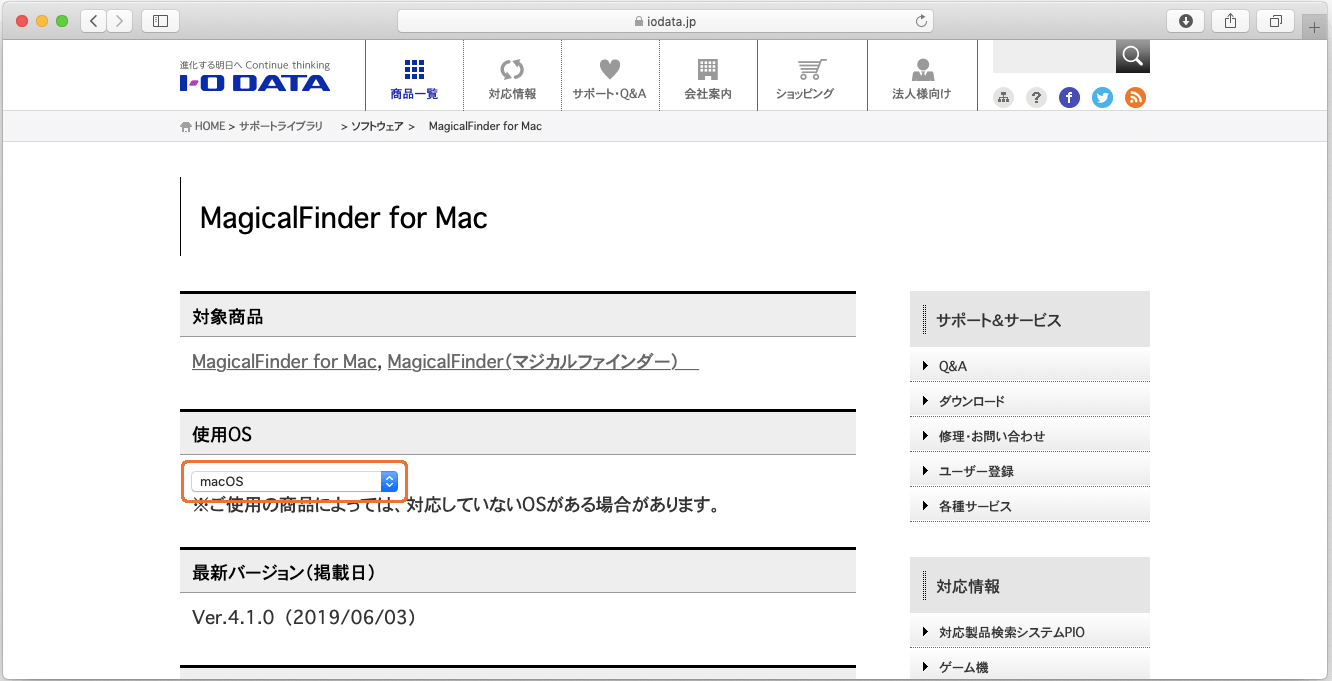Open the 商品一覧 navigation menu
This screenshot has width=1332, height=681.
pos(414,80)
